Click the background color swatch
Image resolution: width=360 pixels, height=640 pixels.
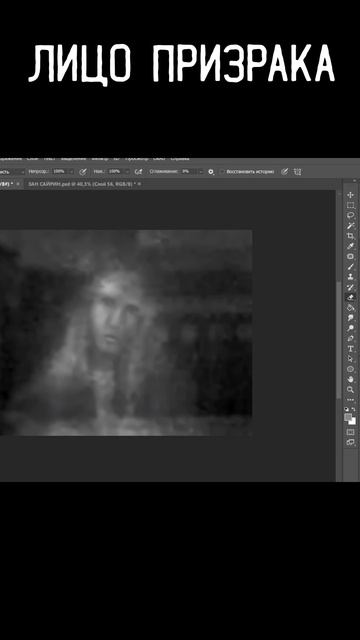click(353, 421)
